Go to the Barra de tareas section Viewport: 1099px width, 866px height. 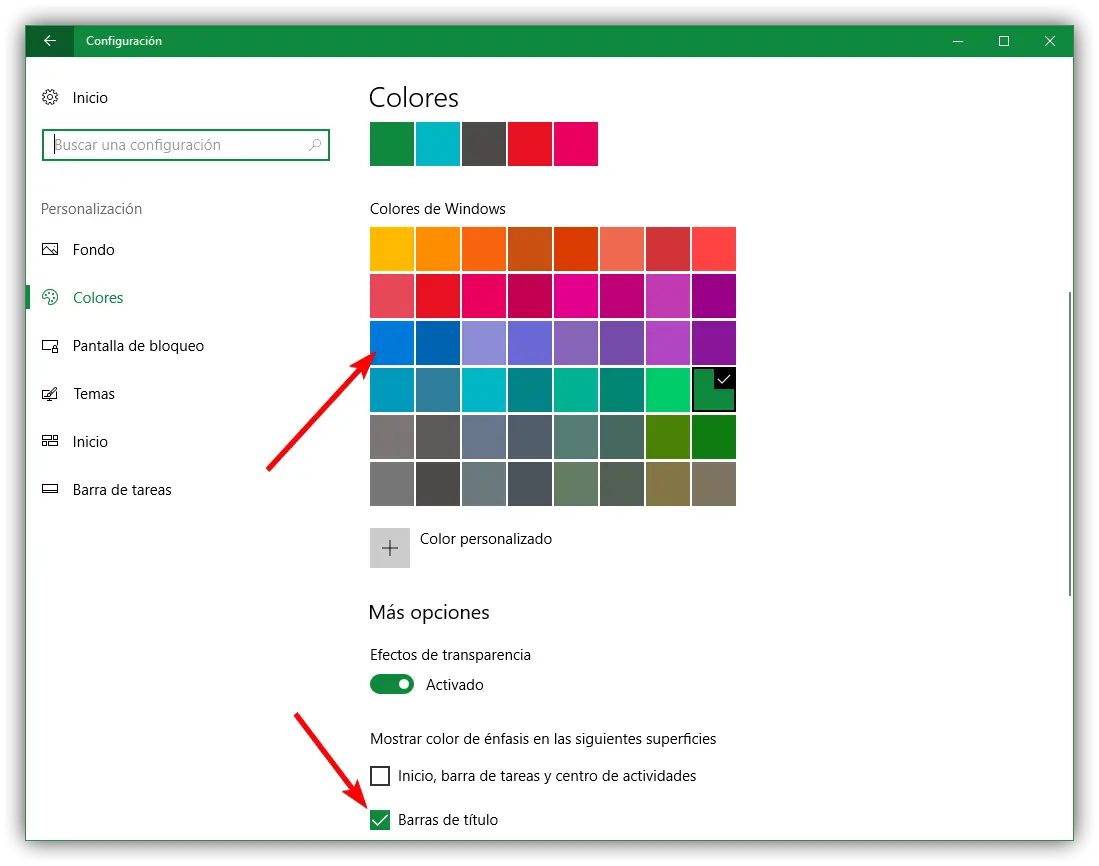[x=122, y=490]
